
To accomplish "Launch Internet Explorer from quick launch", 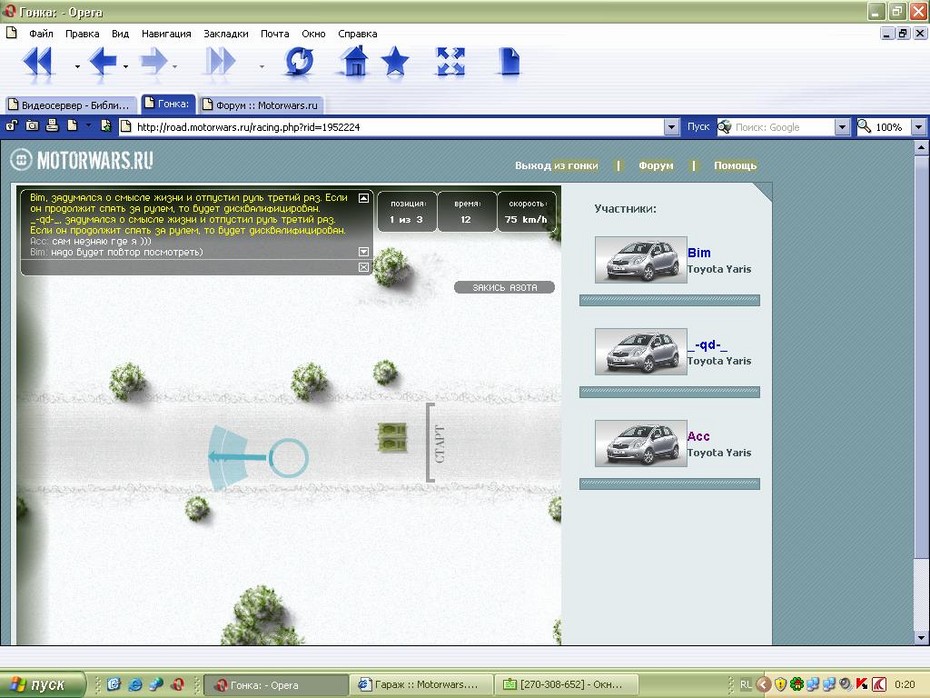I will 135,684.
